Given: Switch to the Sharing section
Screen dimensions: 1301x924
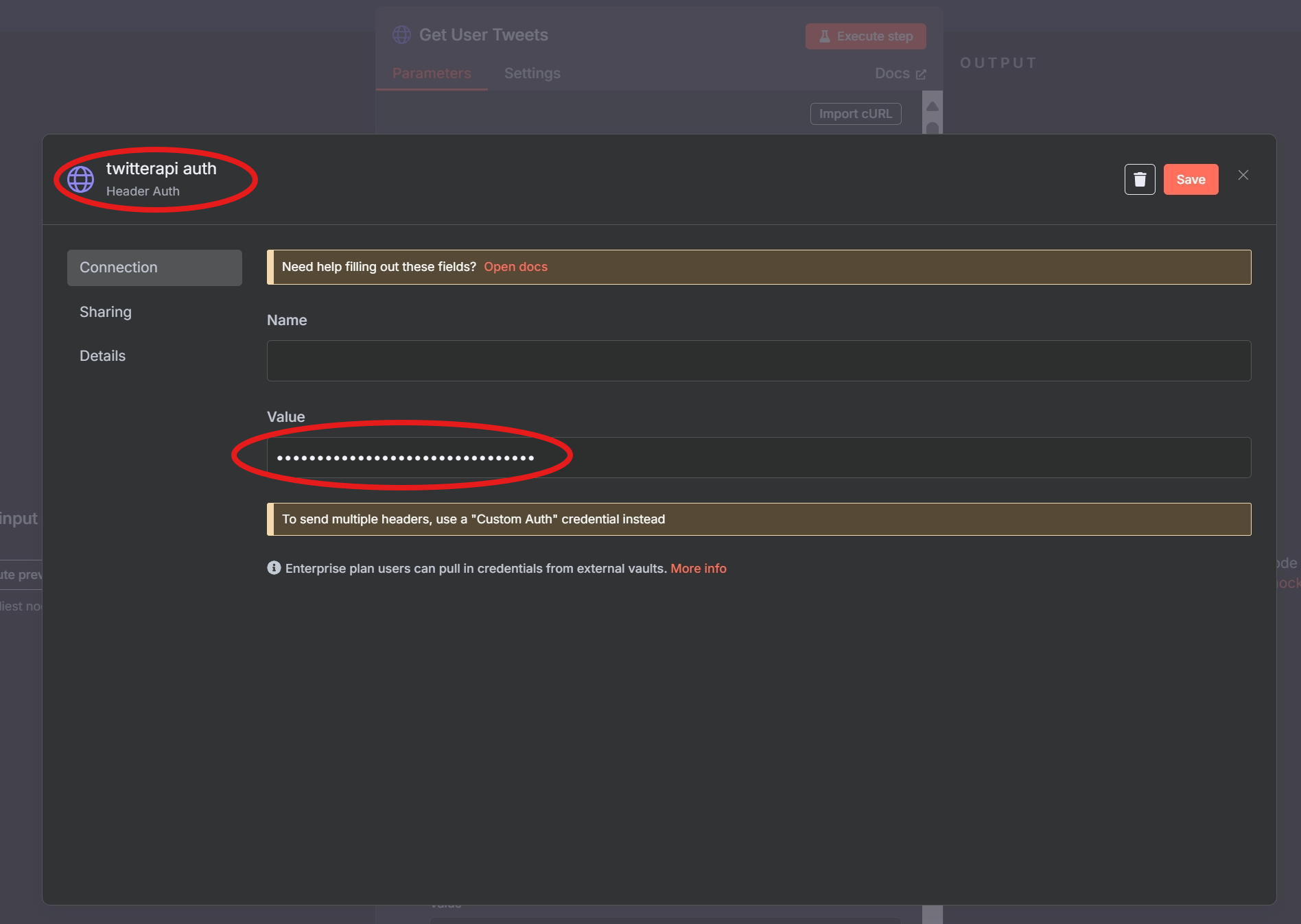Looking at the screenshot, I should click(x=106, y=312).
